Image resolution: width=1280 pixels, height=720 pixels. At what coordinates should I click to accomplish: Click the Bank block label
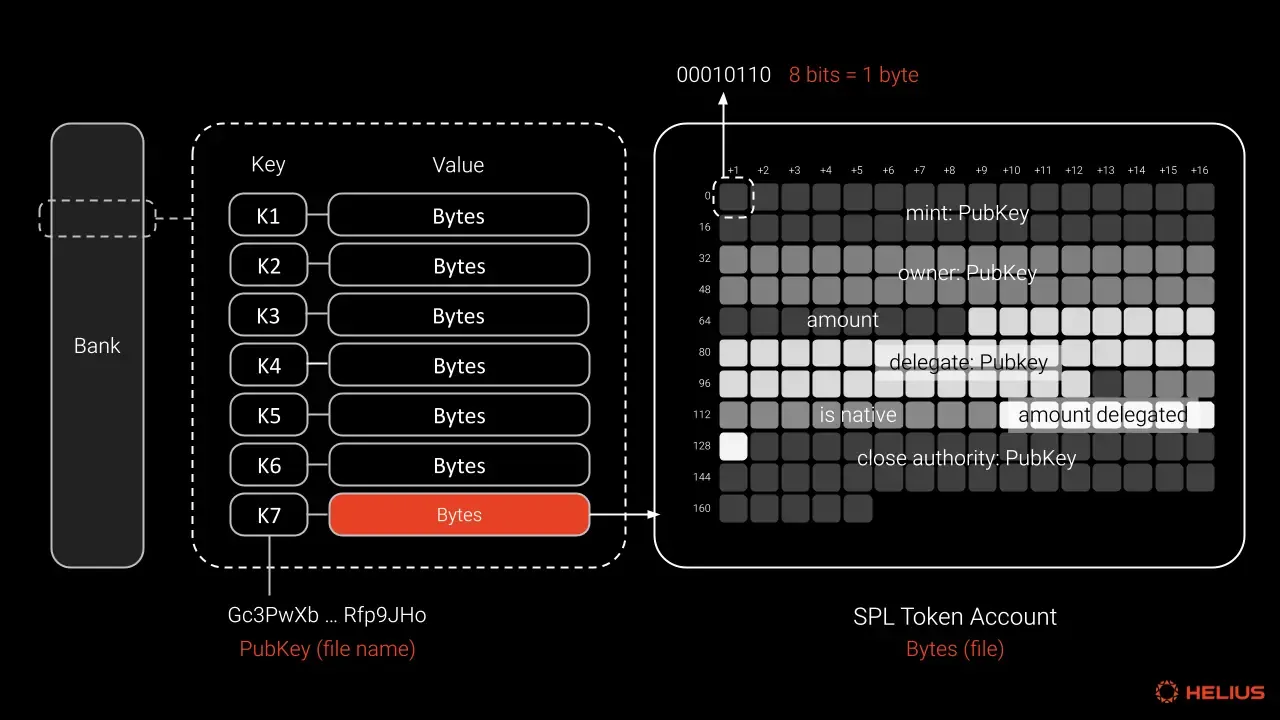(x=97, y=346)
